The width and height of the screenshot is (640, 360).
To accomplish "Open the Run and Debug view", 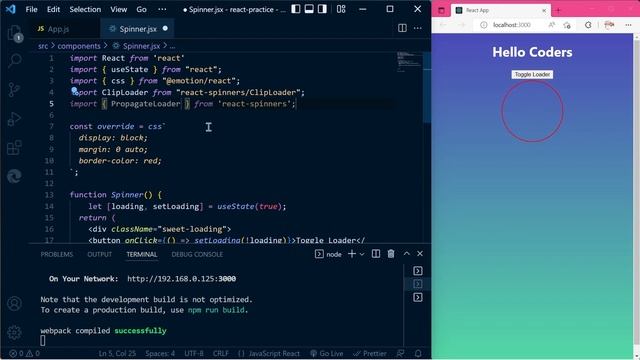I will coord(15,119).
